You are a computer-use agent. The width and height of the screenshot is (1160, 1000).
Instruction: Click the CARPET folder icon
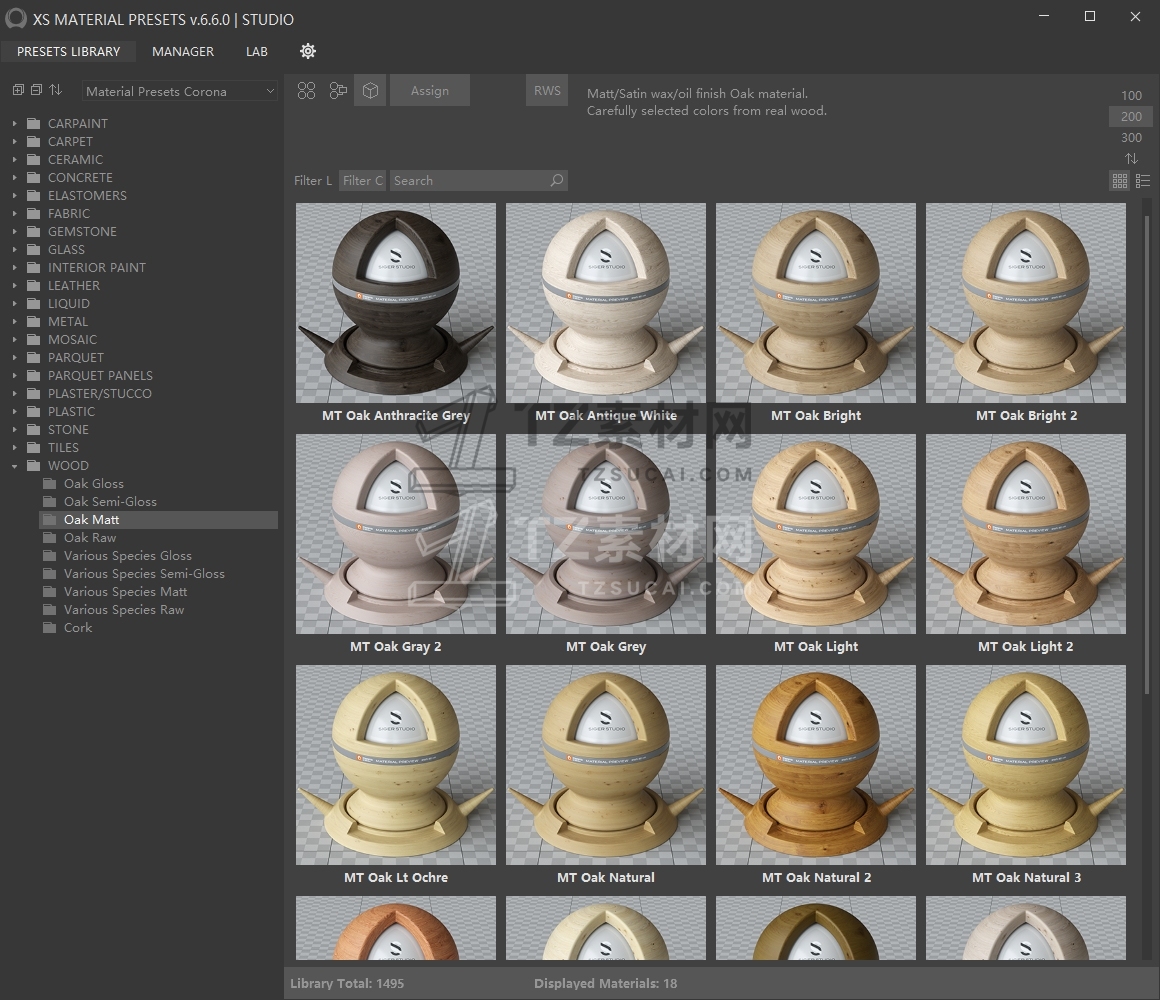pyautogui.click(x=33, y=141)
